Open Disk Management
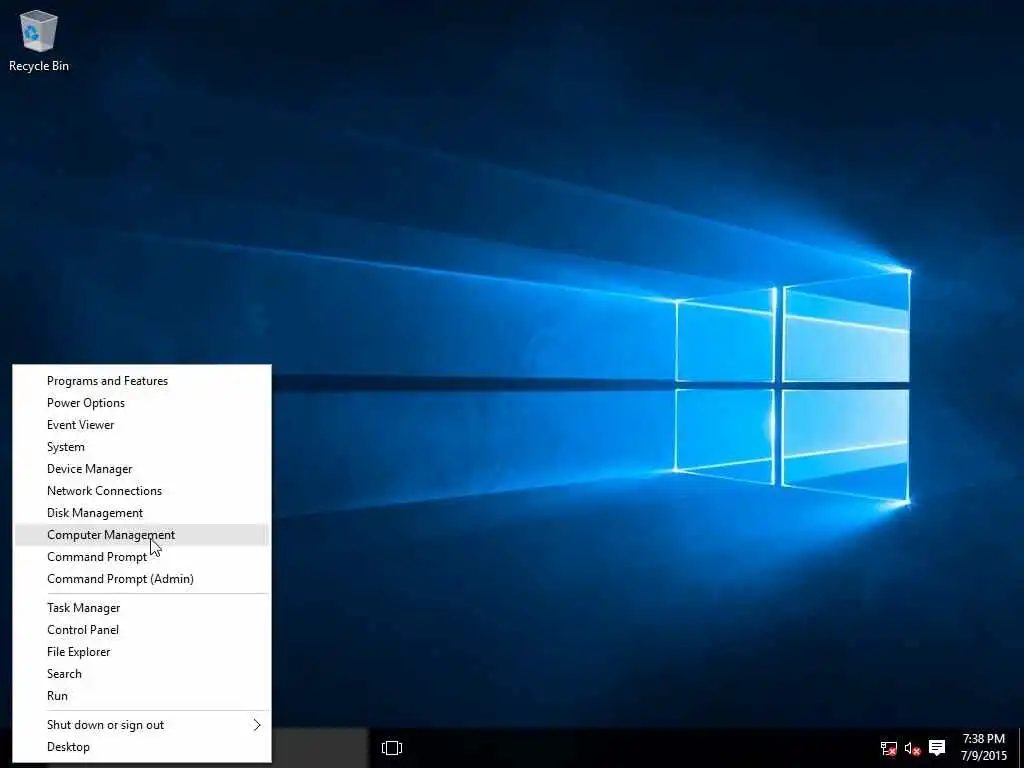 (142, 513)
